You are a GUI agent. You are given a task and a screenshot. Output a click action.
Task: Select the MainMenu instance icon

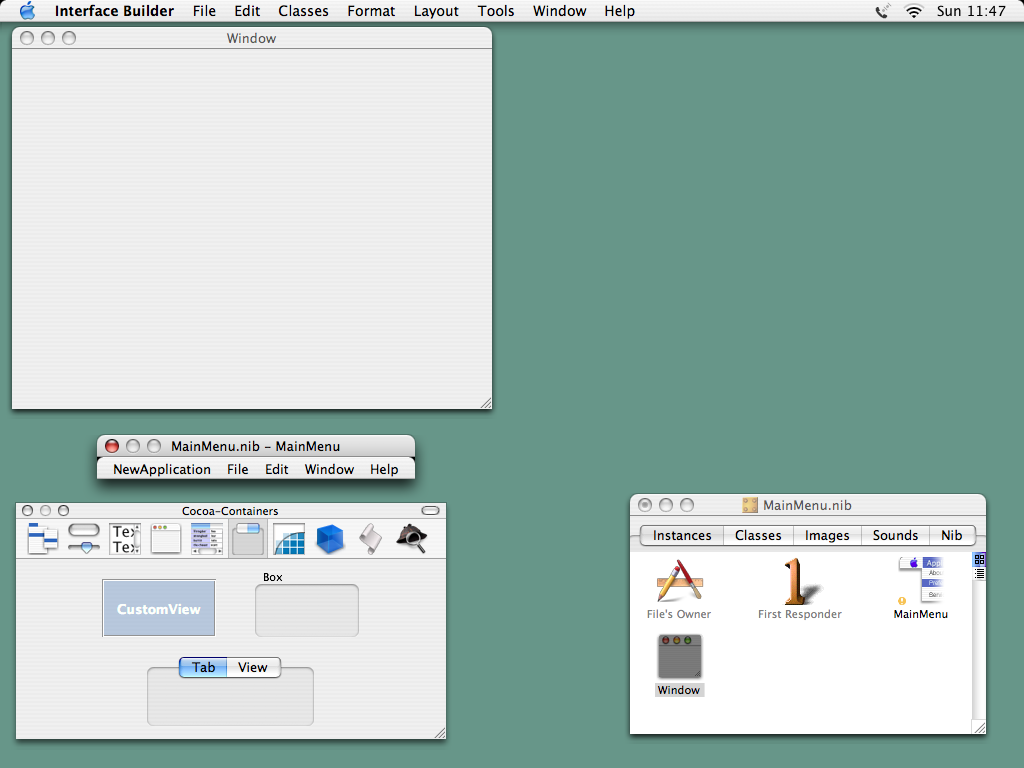pyautogui.click(x=921, y=580)
